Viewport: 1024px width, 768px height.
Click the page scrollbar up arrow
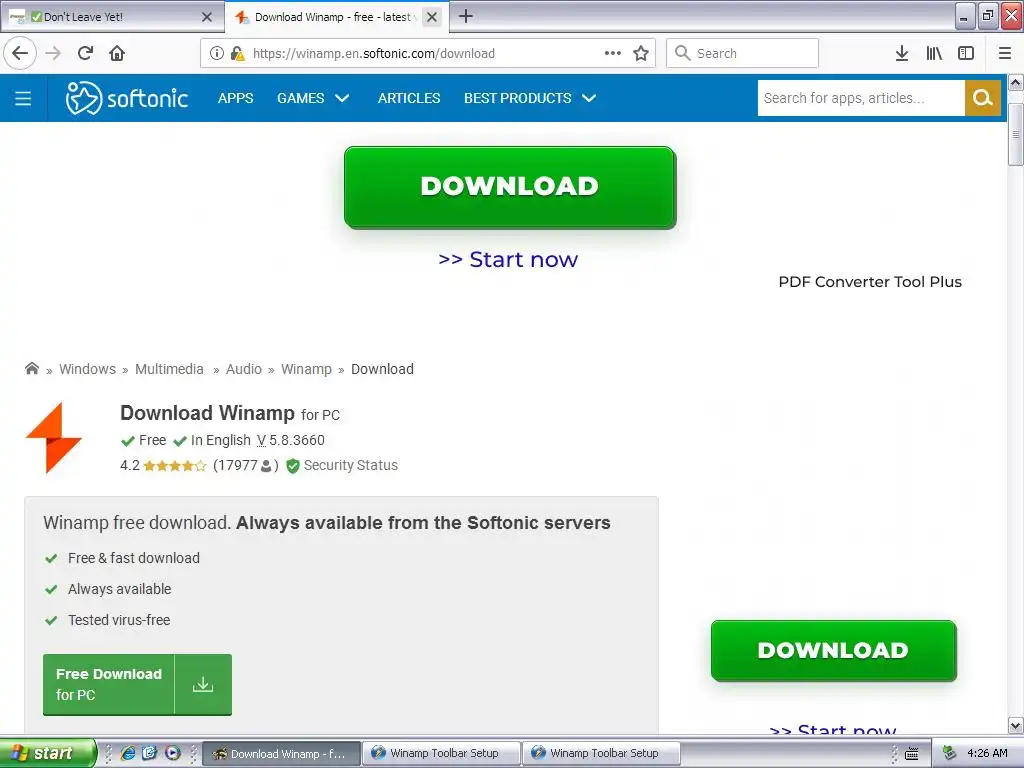pyautogui.click(x=1016, y=82)
